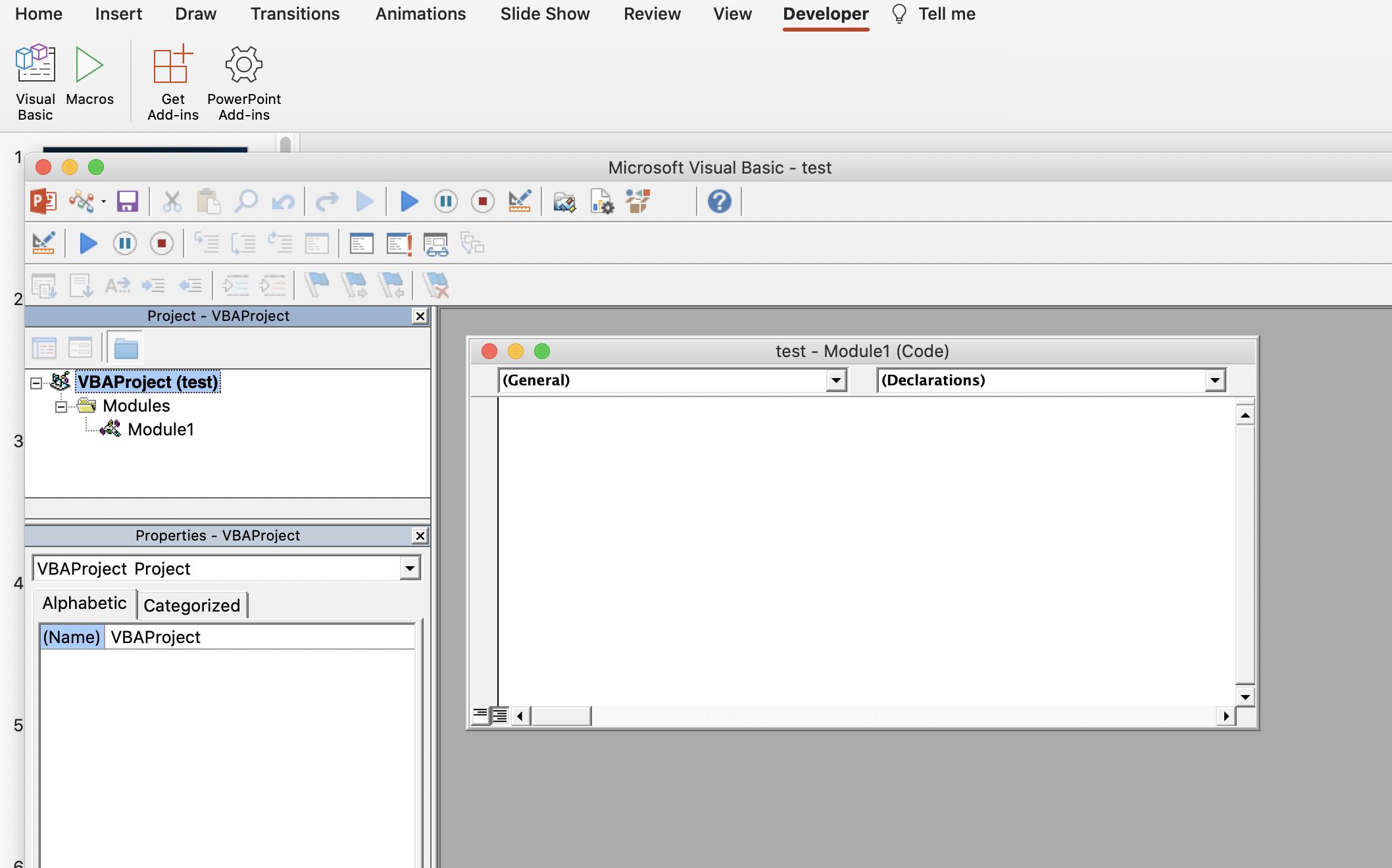Pause execution in Standard toolbar

point(446,201)
